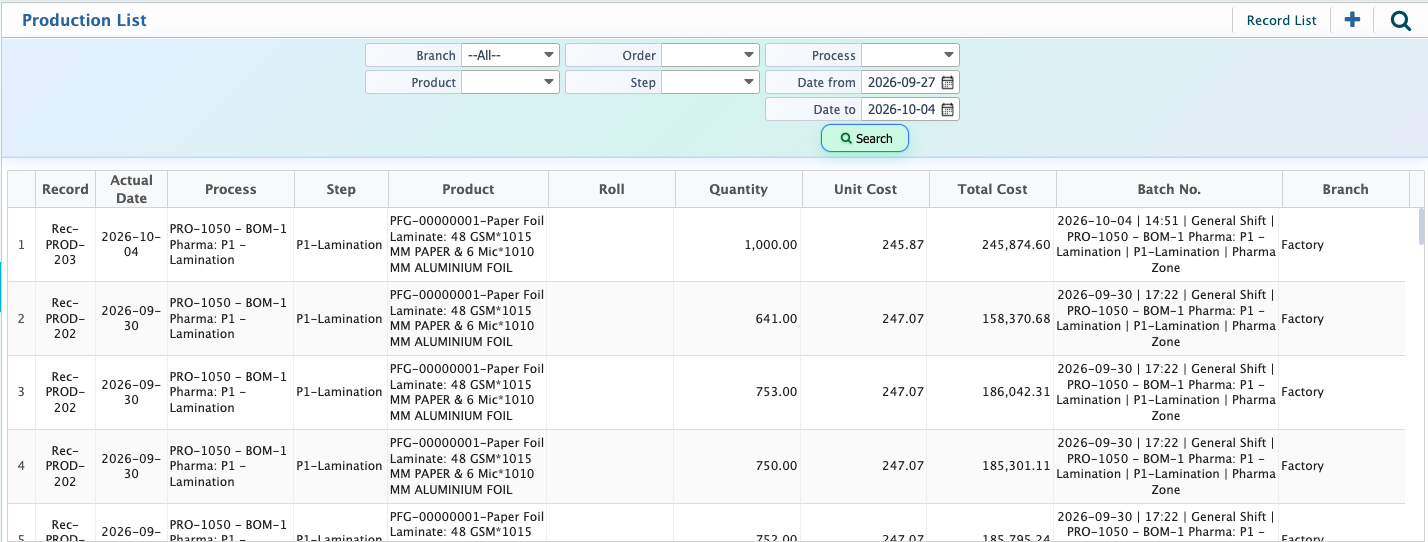
Task: Open the Record List link
Action: pyautogui.click(x=1281, y=20)
